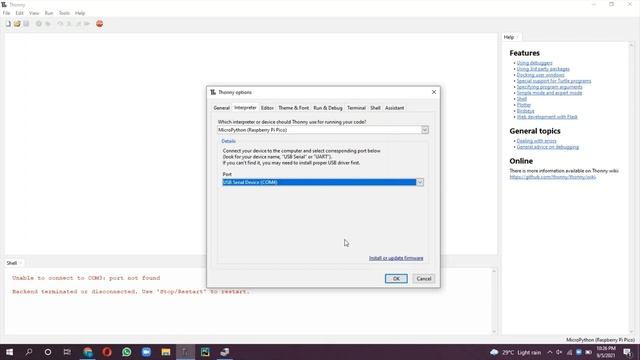
Task: Confirm options with the OK button
Action: [396, 278]
